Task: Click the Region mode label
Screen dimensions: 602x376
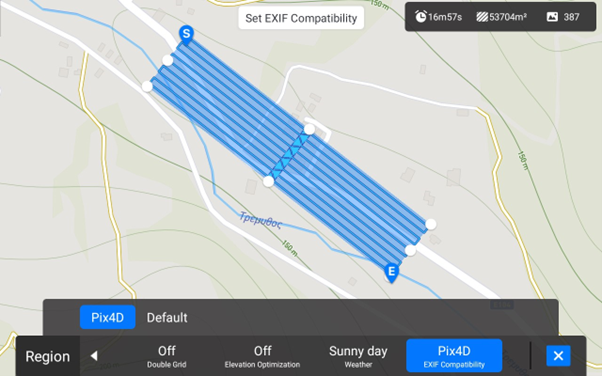Action: [48, 356]
